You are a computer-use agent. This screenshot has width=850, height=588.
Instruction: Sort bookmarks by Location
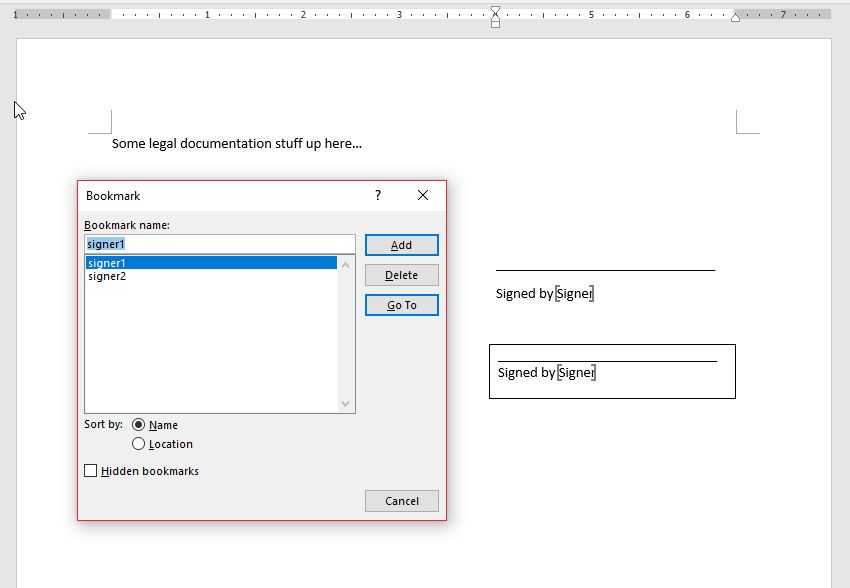pyautogui.click(x=139, y=444)
